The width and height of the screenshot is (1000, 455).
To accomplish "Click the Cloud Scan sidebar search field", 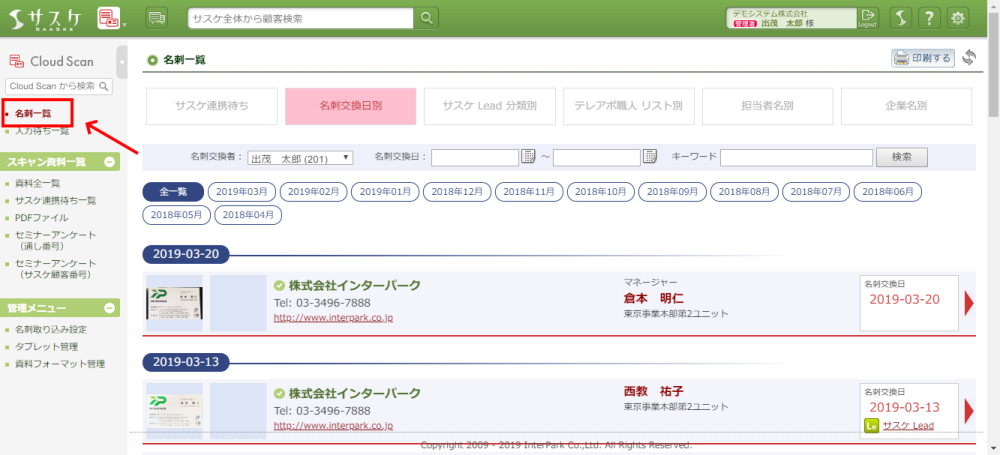I will coord(52,86).
